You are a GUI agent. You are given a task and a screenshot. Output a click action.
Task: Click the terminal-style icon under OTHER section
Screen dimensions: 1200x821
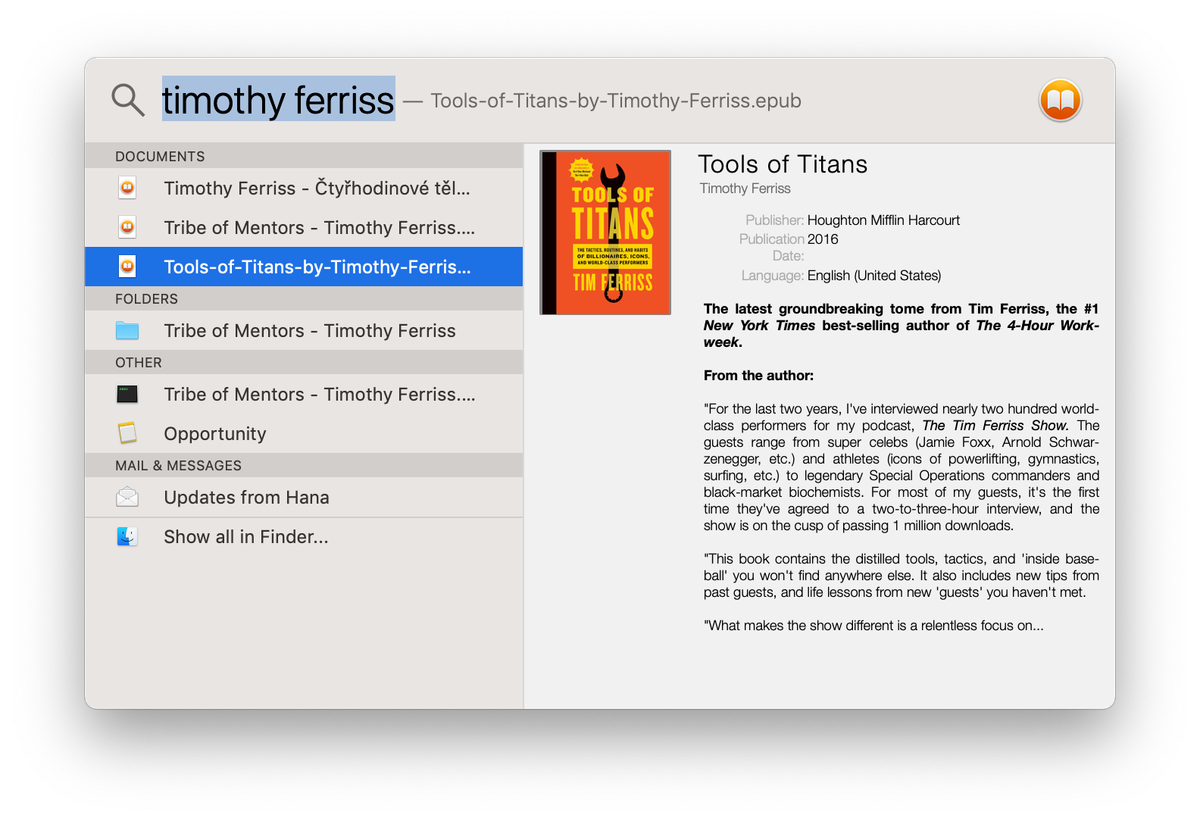pyautogui.click(x=127, y=394)
